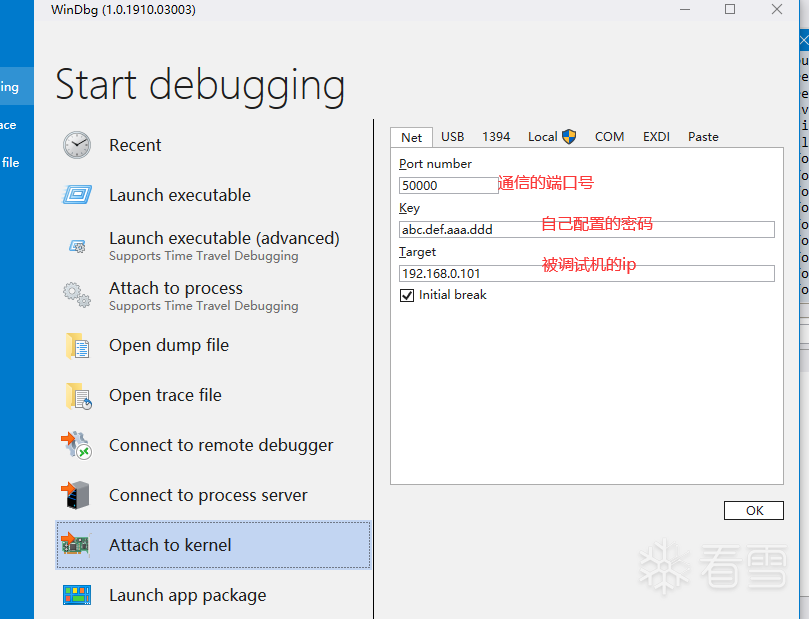Uncheck the Initial break checkbox
The image size is (809, 619).
click(407, 295)
